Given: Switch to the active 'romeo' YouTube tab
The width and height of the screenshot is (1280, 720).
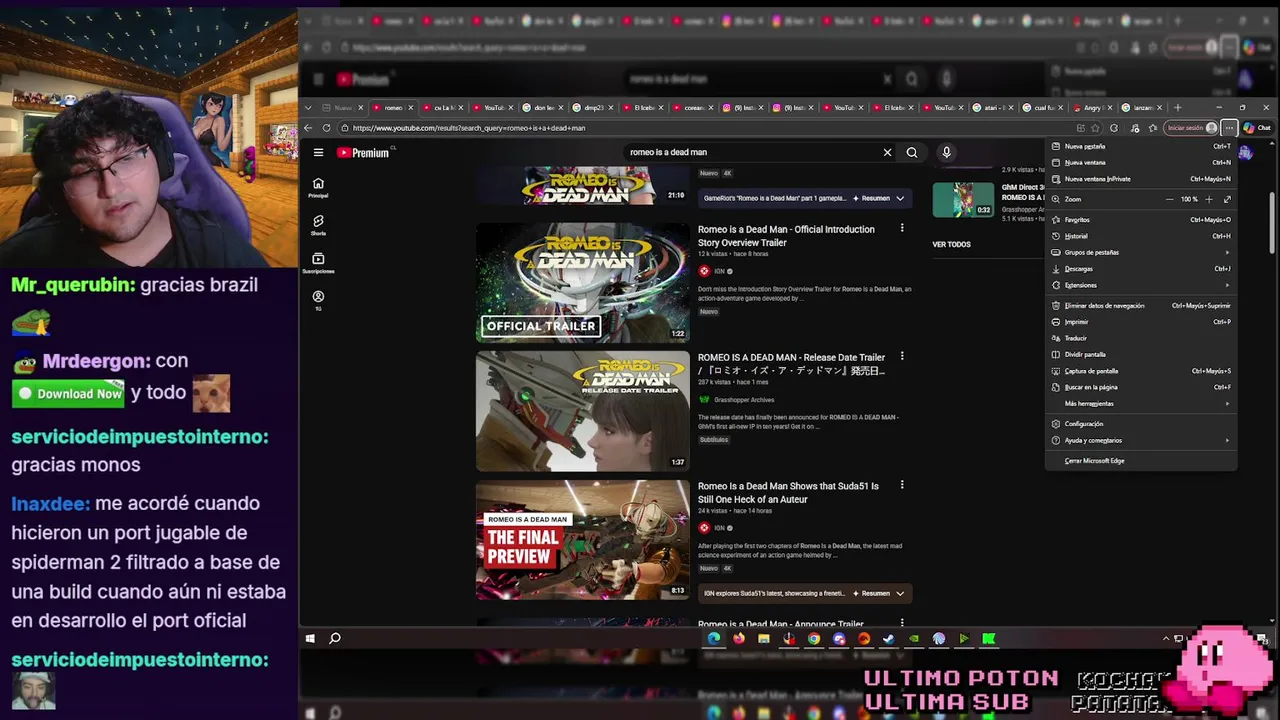Looking at the screenshot, I should click(x=393, y=107).
